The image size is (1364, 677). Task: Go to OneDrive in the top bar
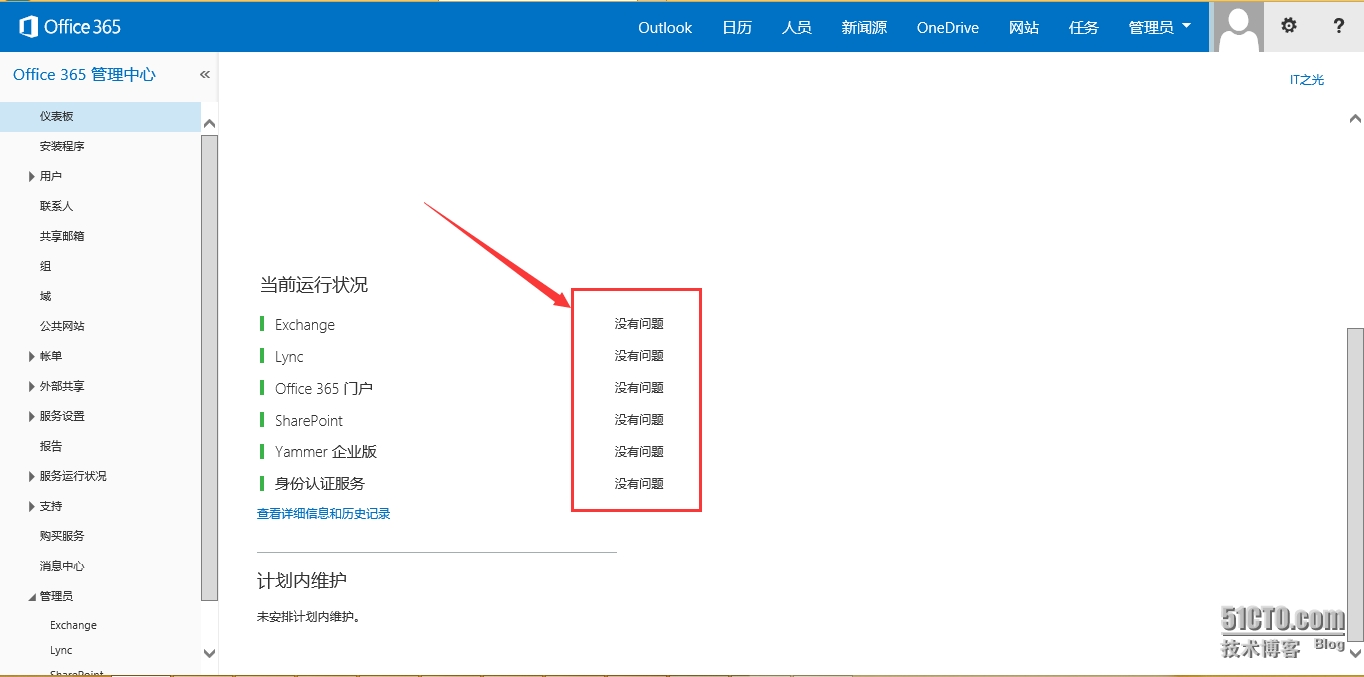tap(947, 27)
